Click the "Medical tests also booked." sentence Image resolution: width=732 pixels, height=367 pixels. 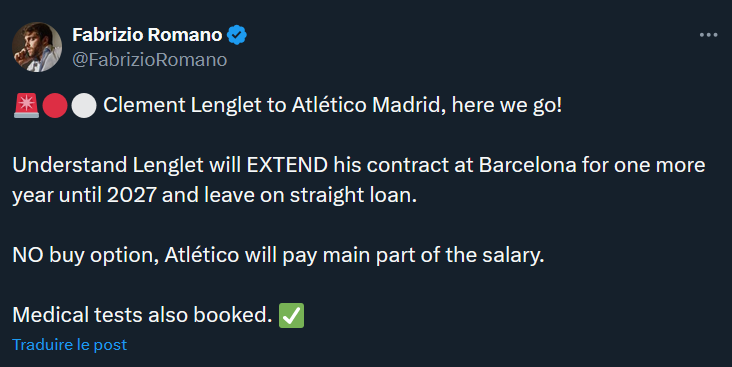pos(142,315)
